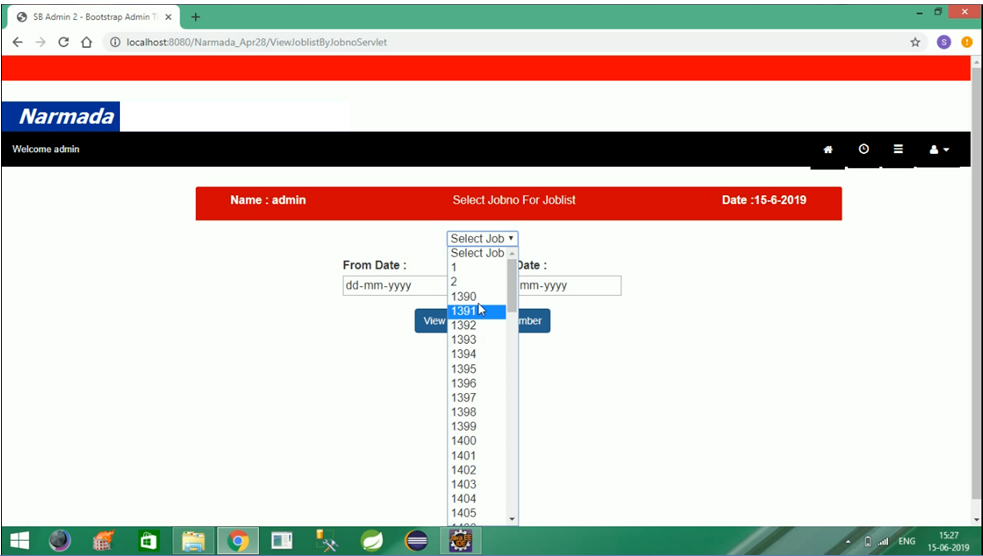Open a new browser tab
The image size is (983, 556).
pyautogui.click(x=195, y=17)
